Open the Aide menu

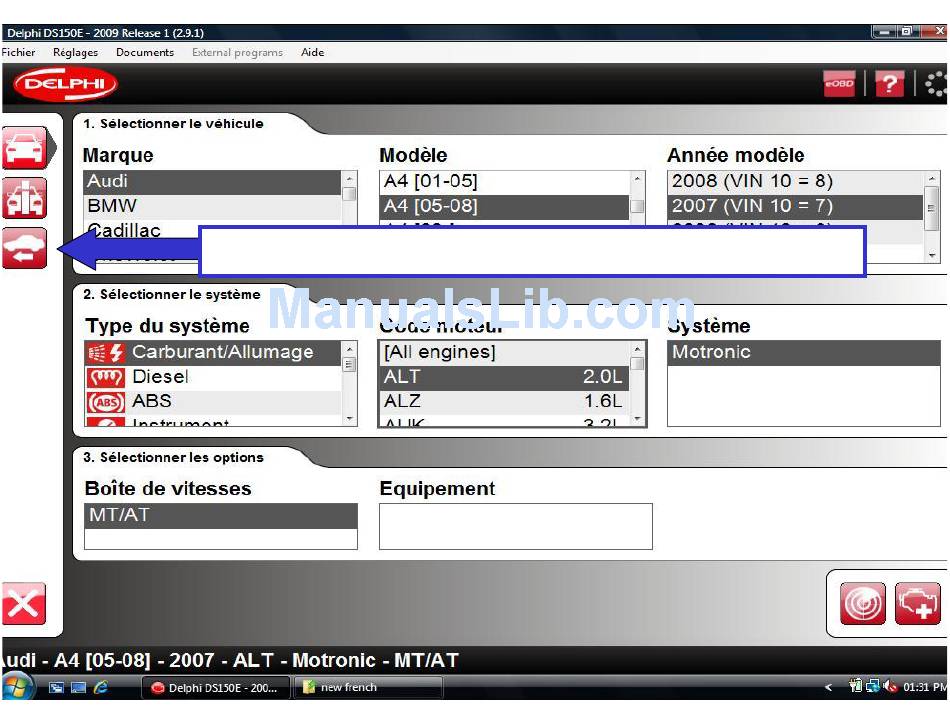(313, 53)
